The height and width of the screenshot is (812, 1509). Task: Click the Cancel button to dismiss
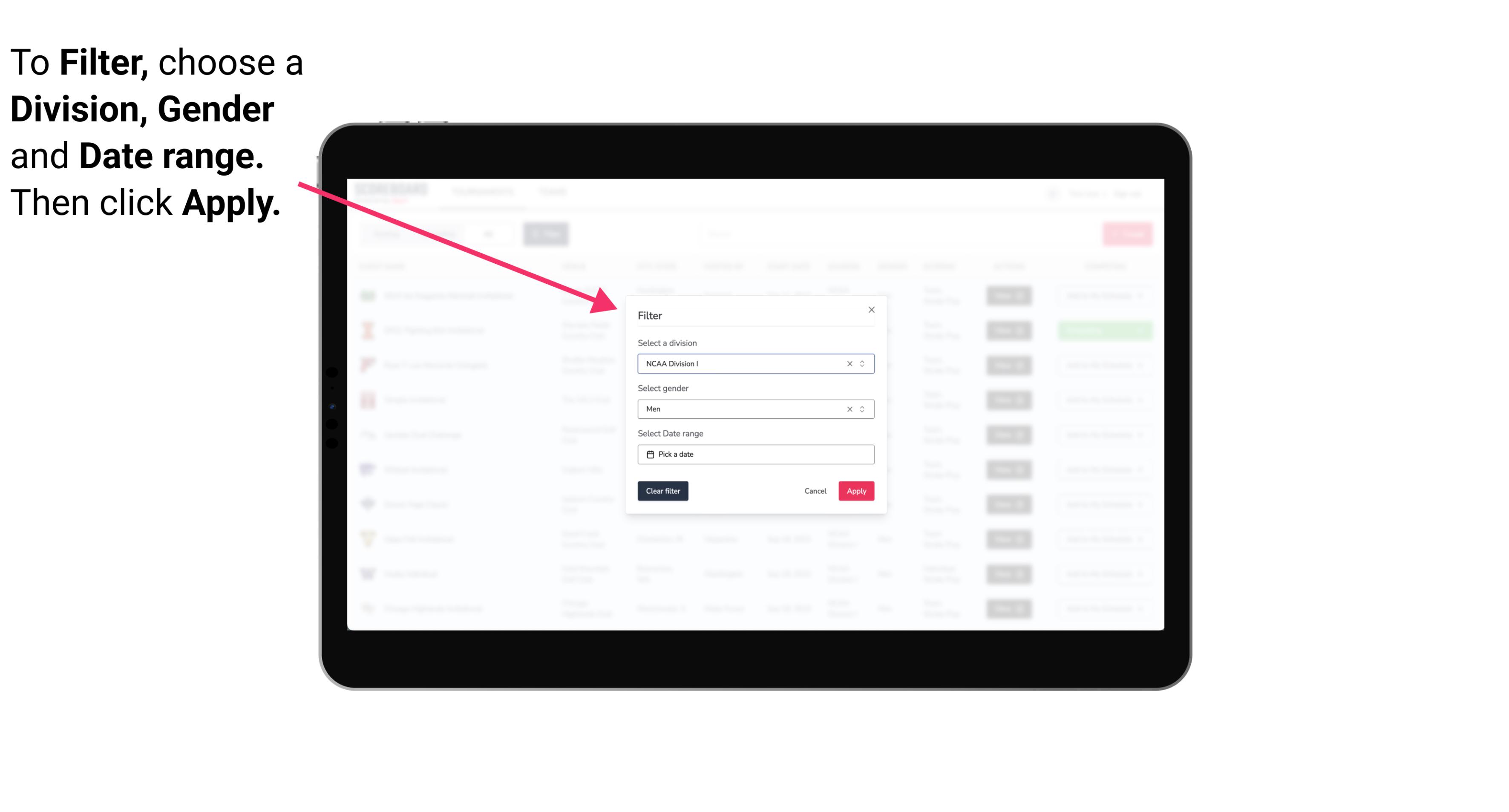tap(816, 491)
